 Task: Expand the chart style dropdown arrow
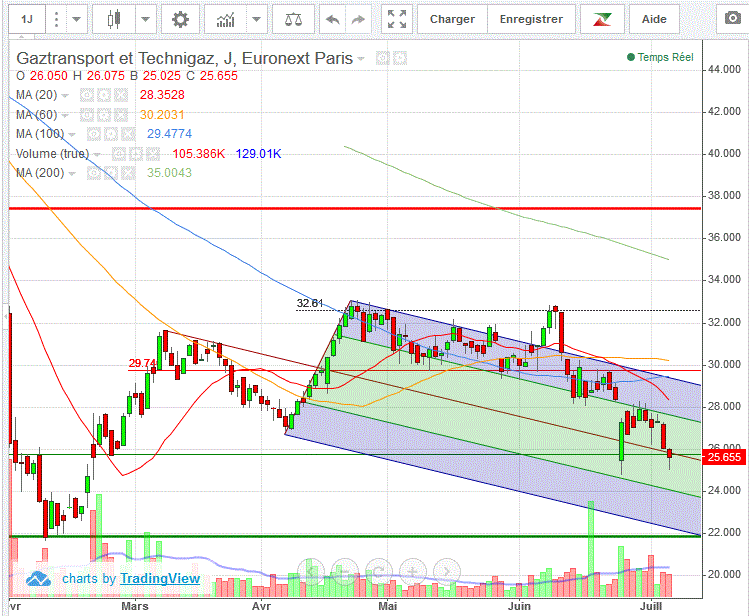tap(146, 20)
